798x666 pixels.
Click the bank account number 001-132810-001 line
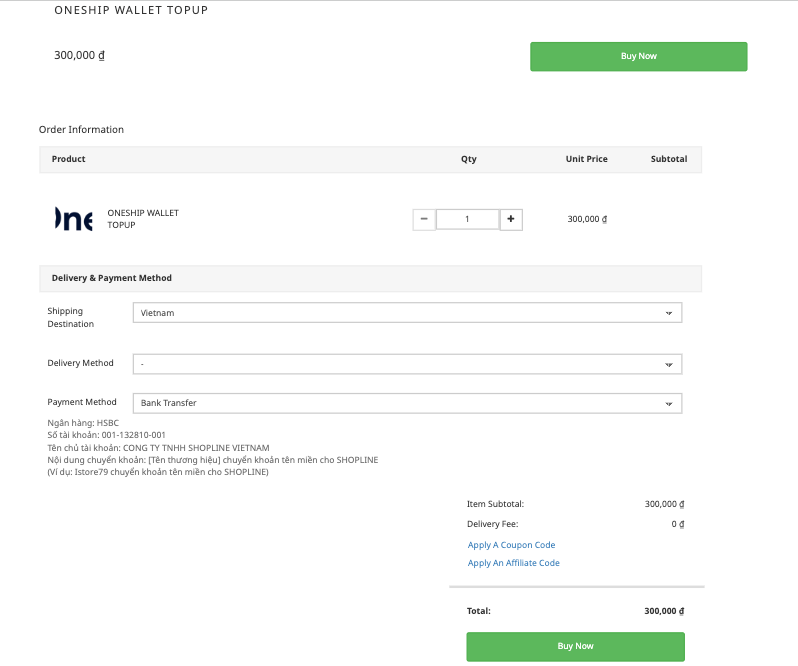point(106,435)
